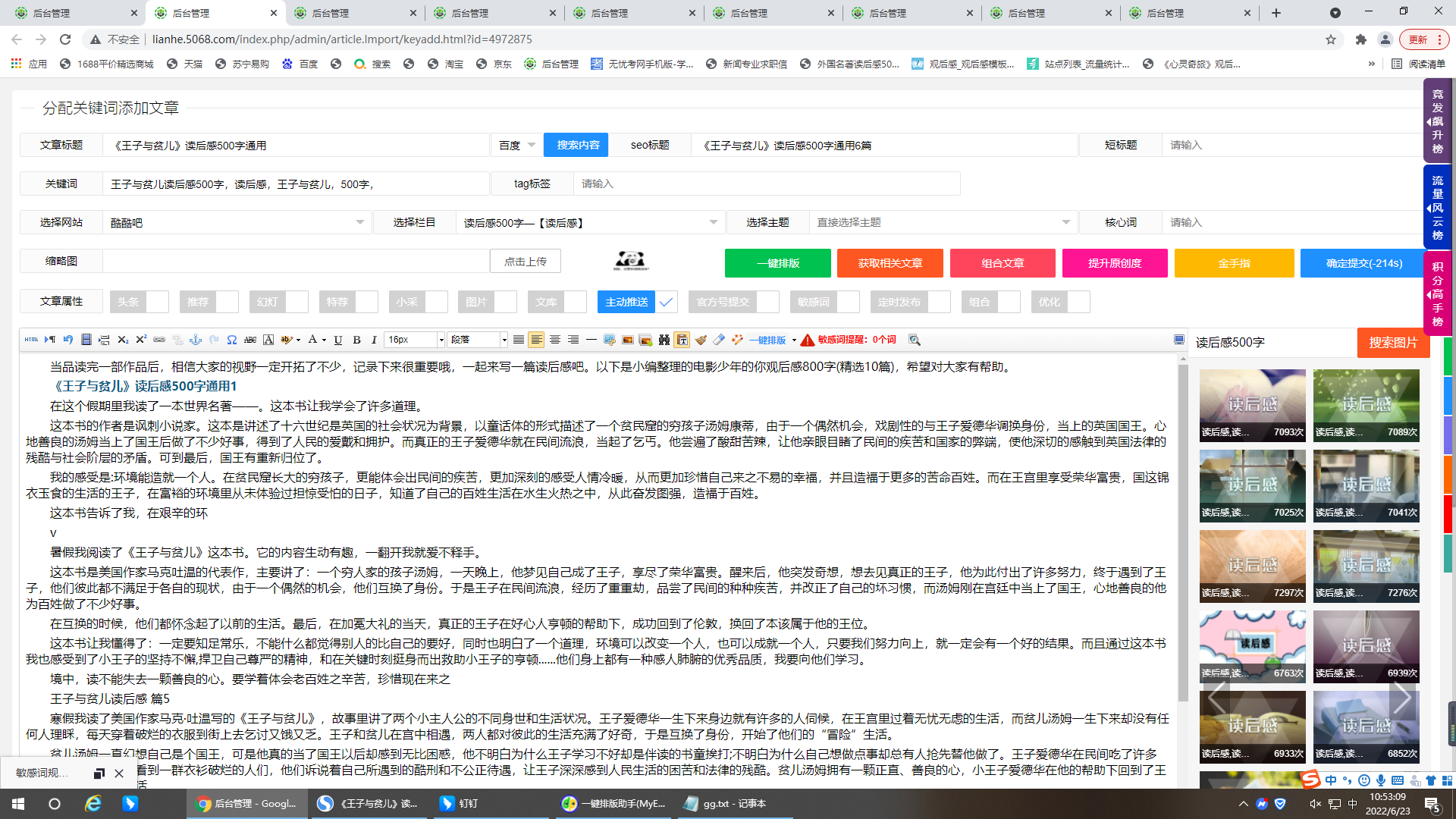This screenshot has width=1456, height=819.
Task: Toggle bold formatting
Action: coord(356,340)
